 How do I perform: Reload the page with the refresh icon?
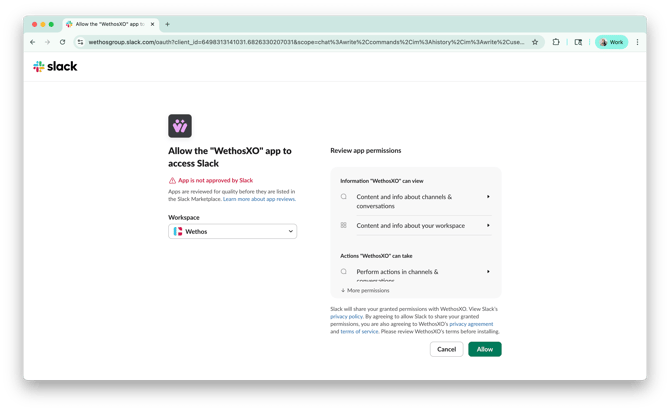[x=62, y=42]
